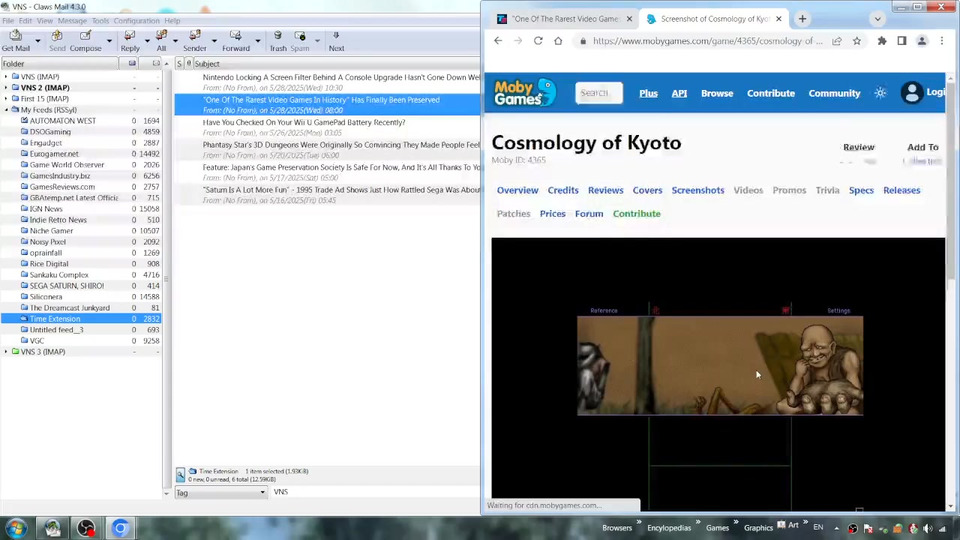The image size is (960, 540).
Task: Click MobyGames search input field
Action: (599, 93)
